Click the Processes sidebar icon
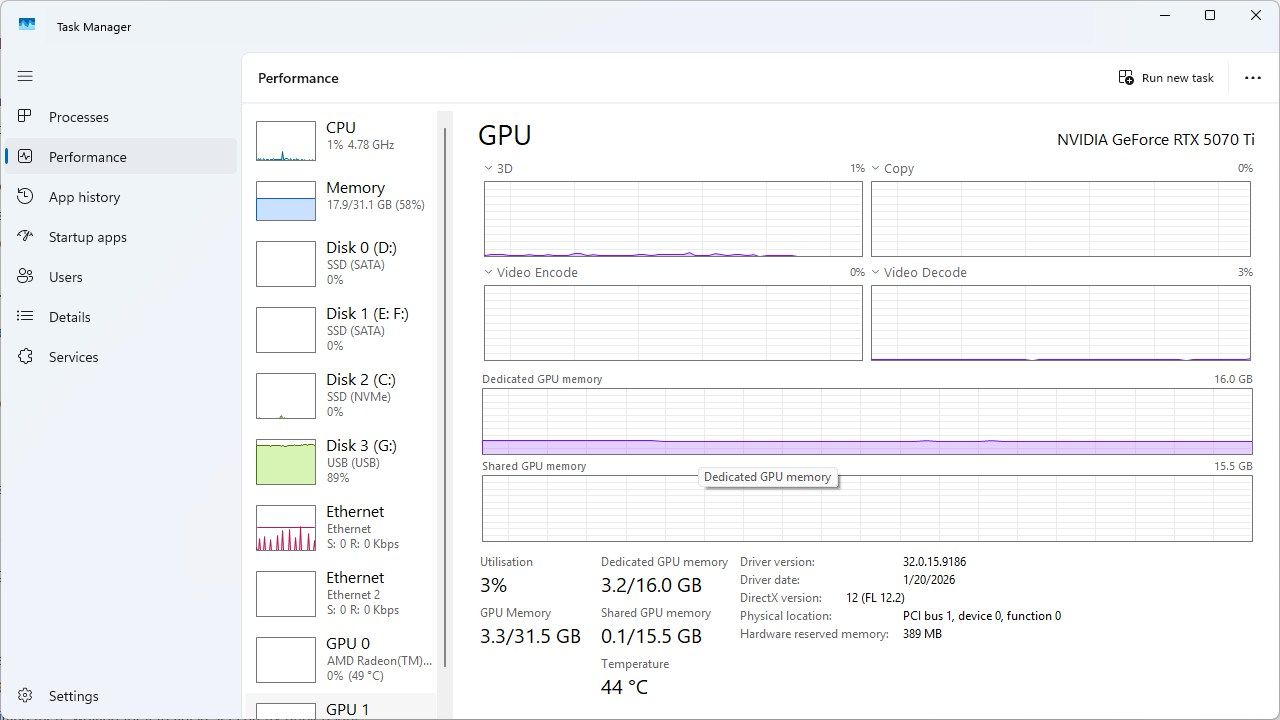Viewport: 1280px width, 720px height. pos(26,117)
